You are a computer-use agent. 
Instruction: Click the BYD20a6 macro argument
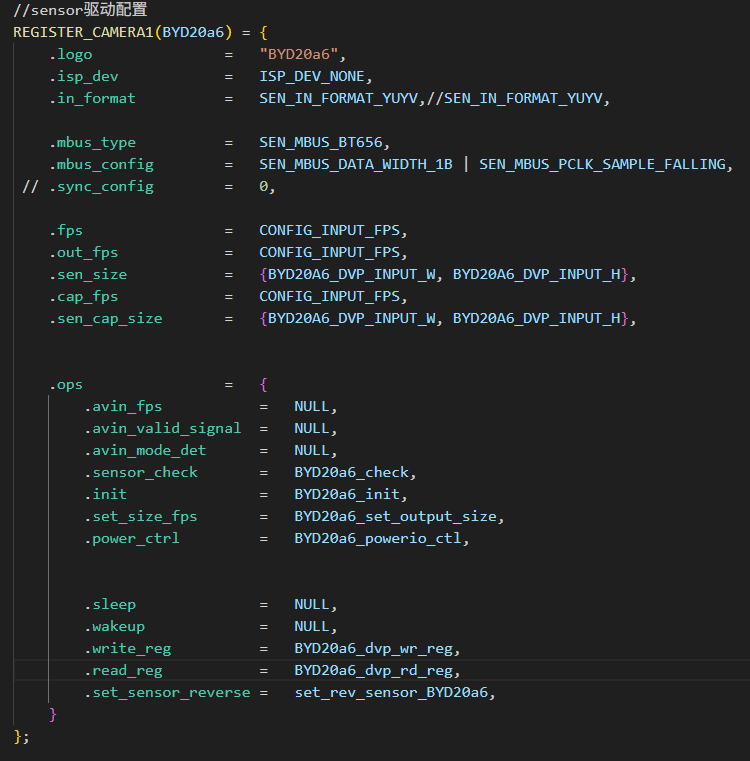coord(193,32)
